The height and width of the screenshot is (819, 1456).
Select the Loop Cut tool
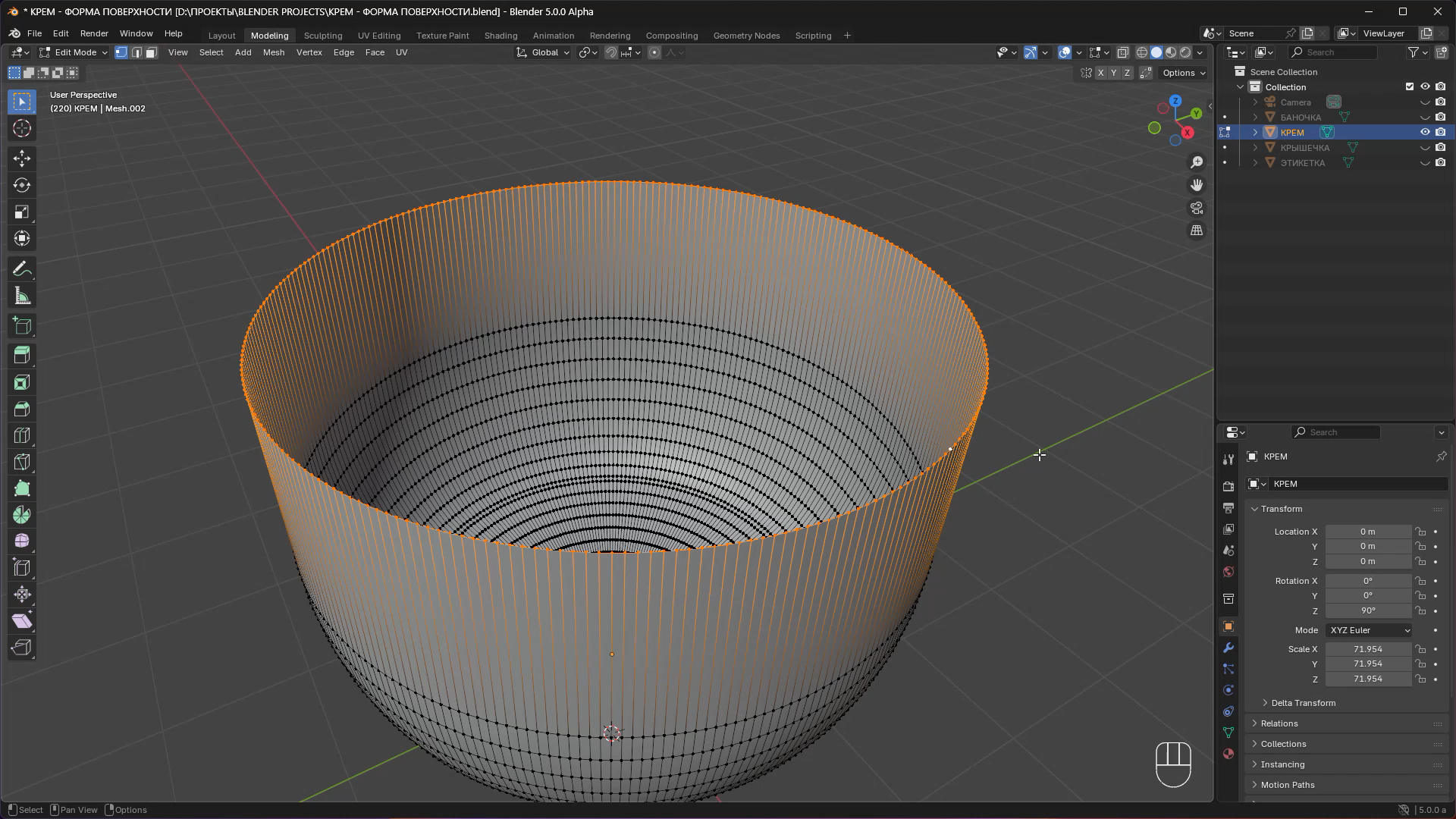click(22, 435)
